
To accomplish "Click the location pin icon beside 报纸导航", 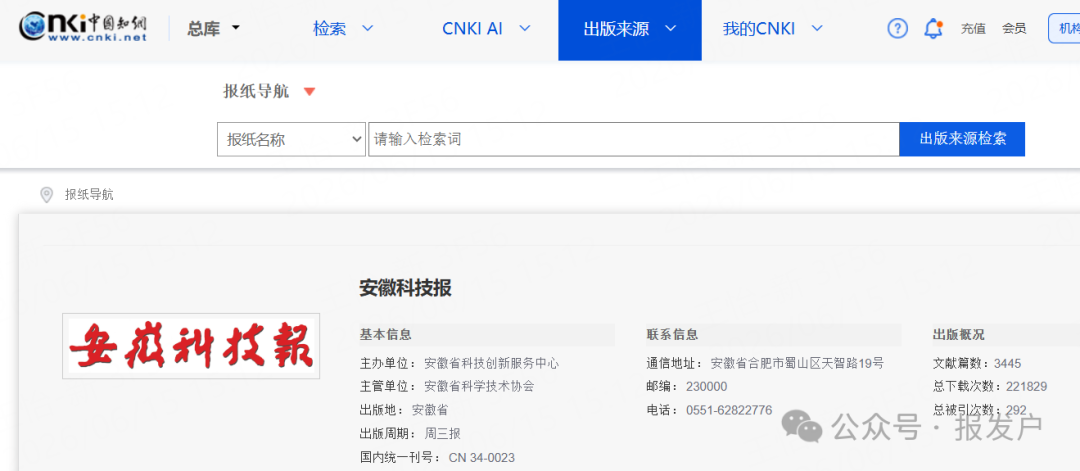I will tap(46, 195).
